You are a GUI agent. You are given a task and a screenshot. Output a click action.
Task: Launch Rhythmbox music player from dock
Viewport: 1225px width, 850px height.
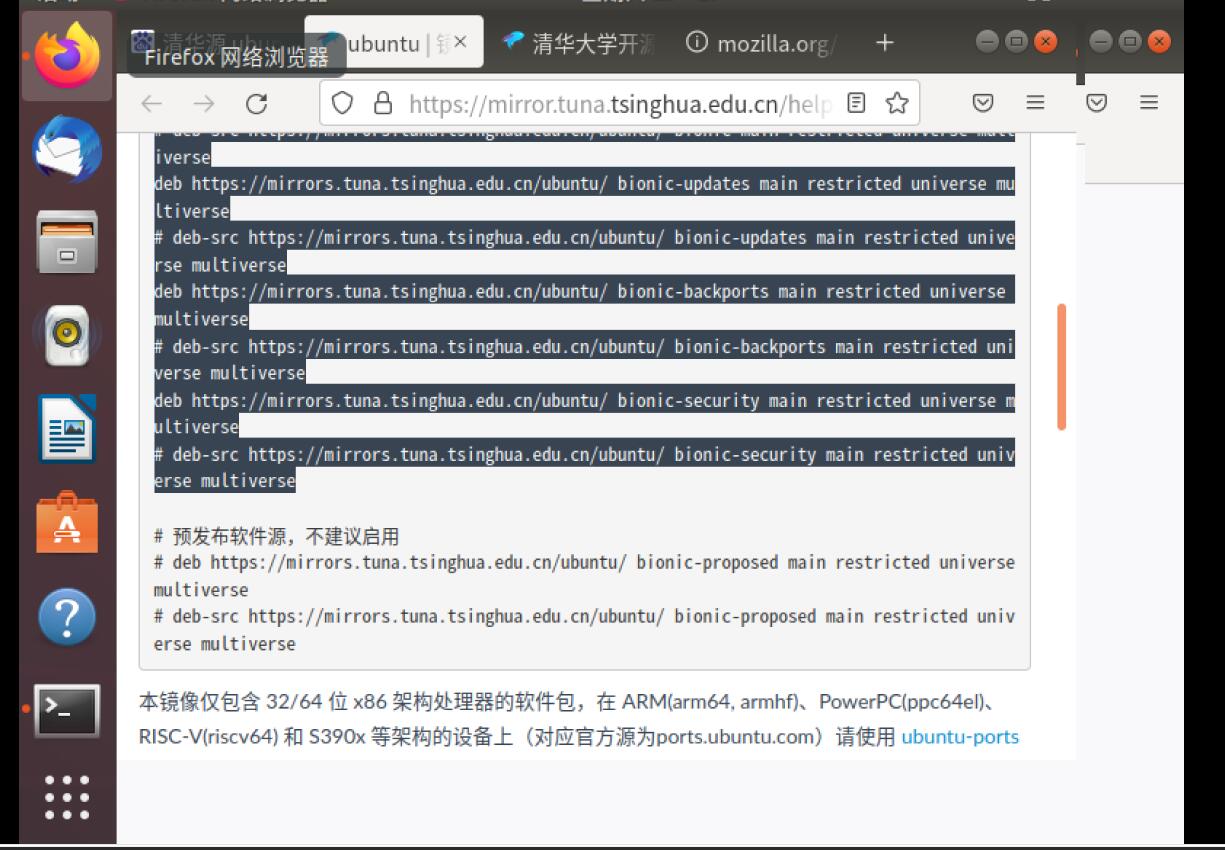coord(67,336)
